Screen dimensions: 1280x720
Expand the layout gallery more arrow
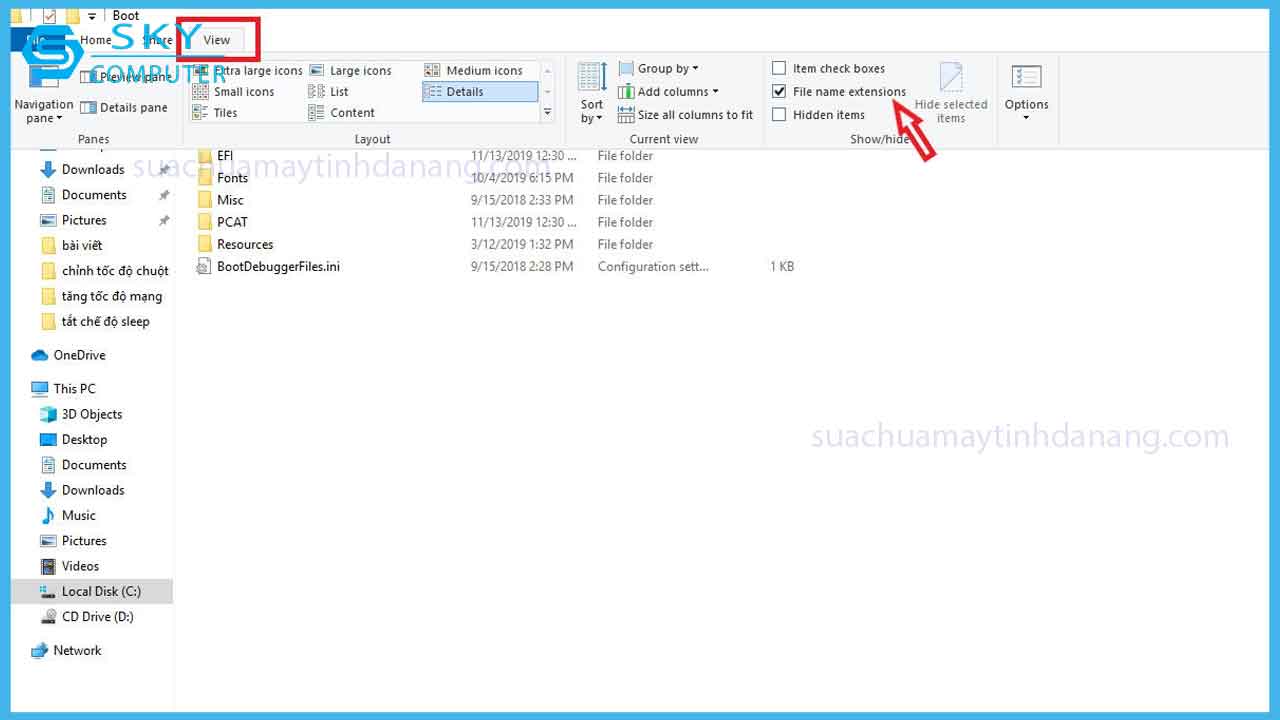pyautogui.click(x=547, y=114)
